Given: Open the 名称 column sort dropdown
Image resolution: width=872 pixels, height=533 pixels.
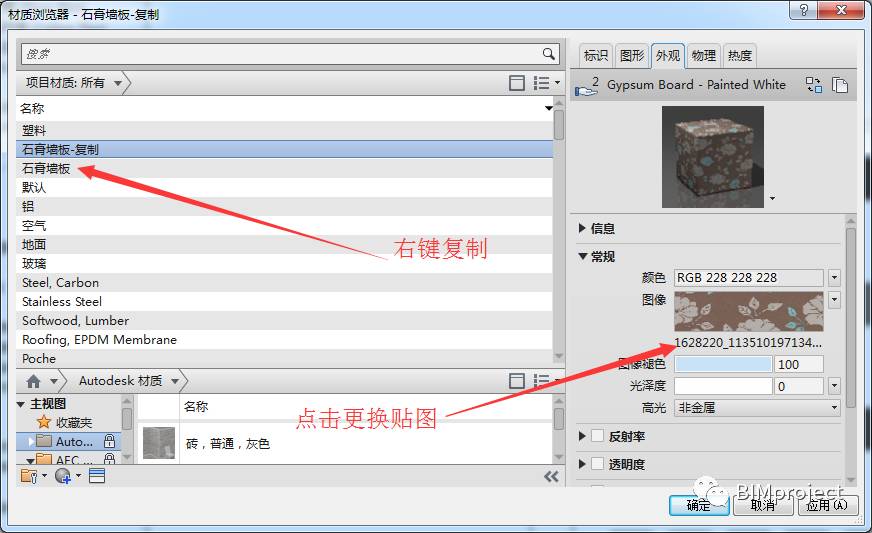Looking at the screenshot, I should pyautogui.click(x=548, y=108).
